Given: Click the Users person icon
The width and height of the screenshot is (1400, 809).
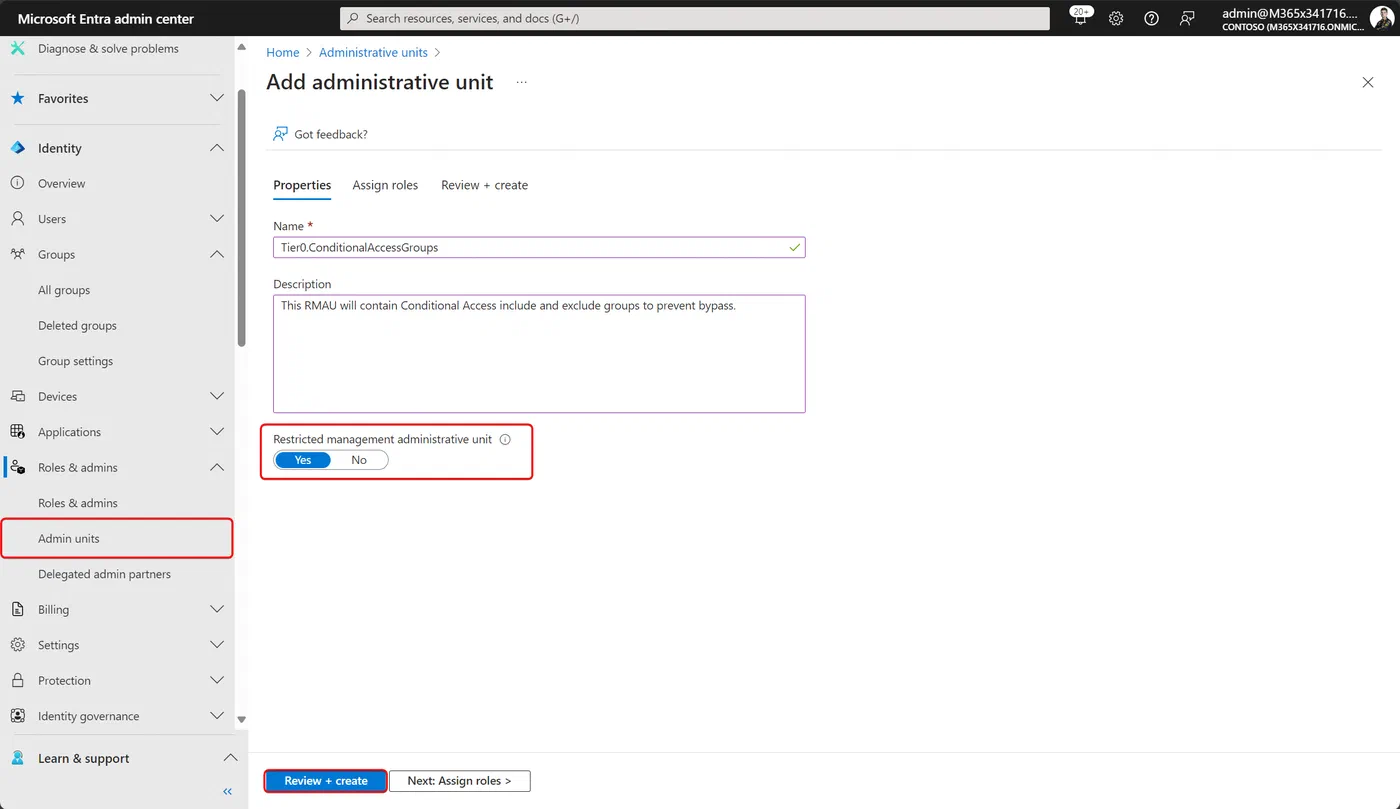Looking at the screenshot, I should pos(17,219).
